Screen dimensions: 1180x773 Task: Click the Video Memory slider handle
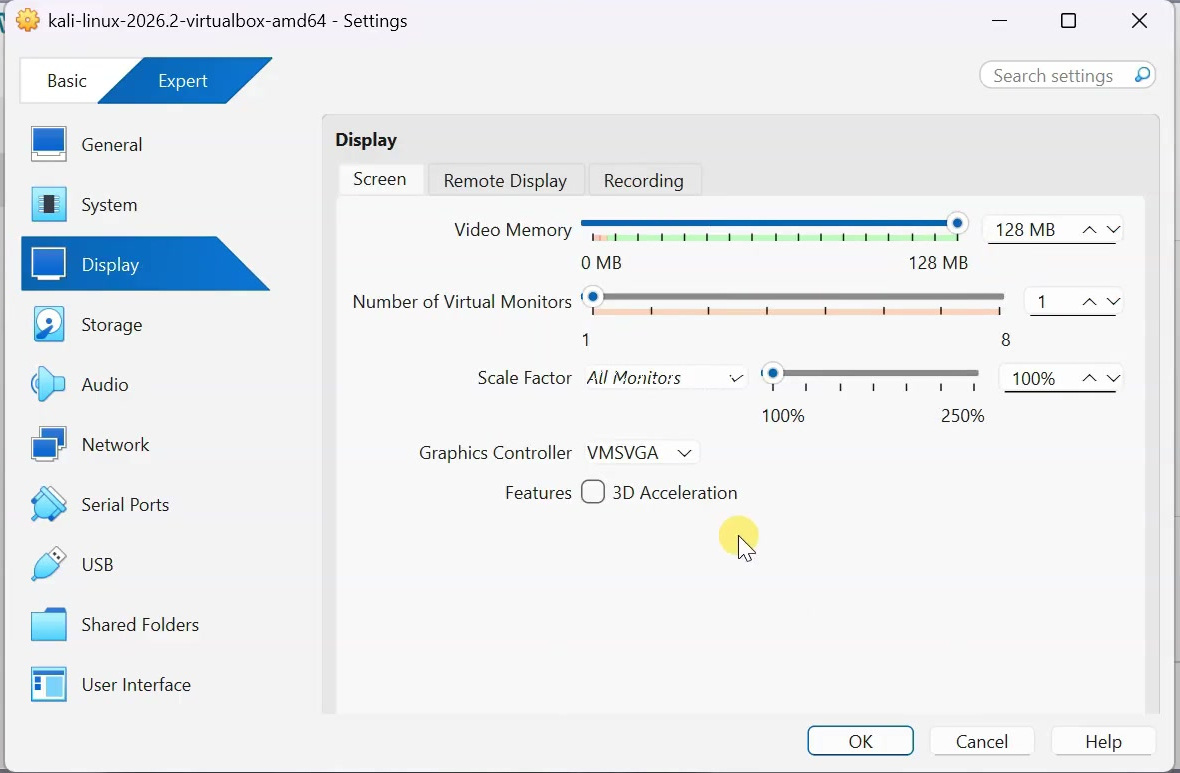tap(956, 224)
